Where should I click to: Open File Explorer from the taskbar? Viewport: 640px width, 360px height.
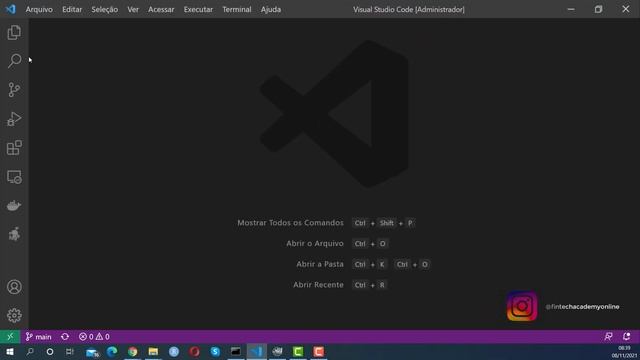153,351
